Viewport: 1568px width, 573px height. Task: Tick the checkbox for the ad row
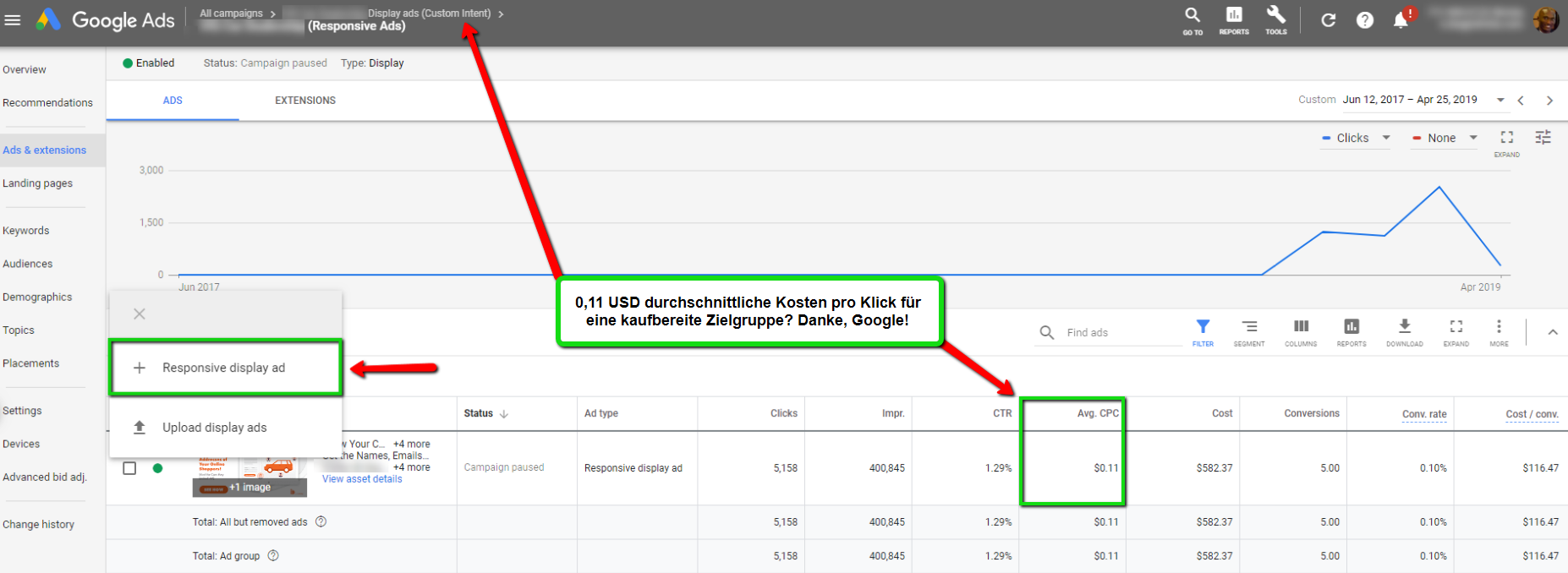tap(129, 468)
